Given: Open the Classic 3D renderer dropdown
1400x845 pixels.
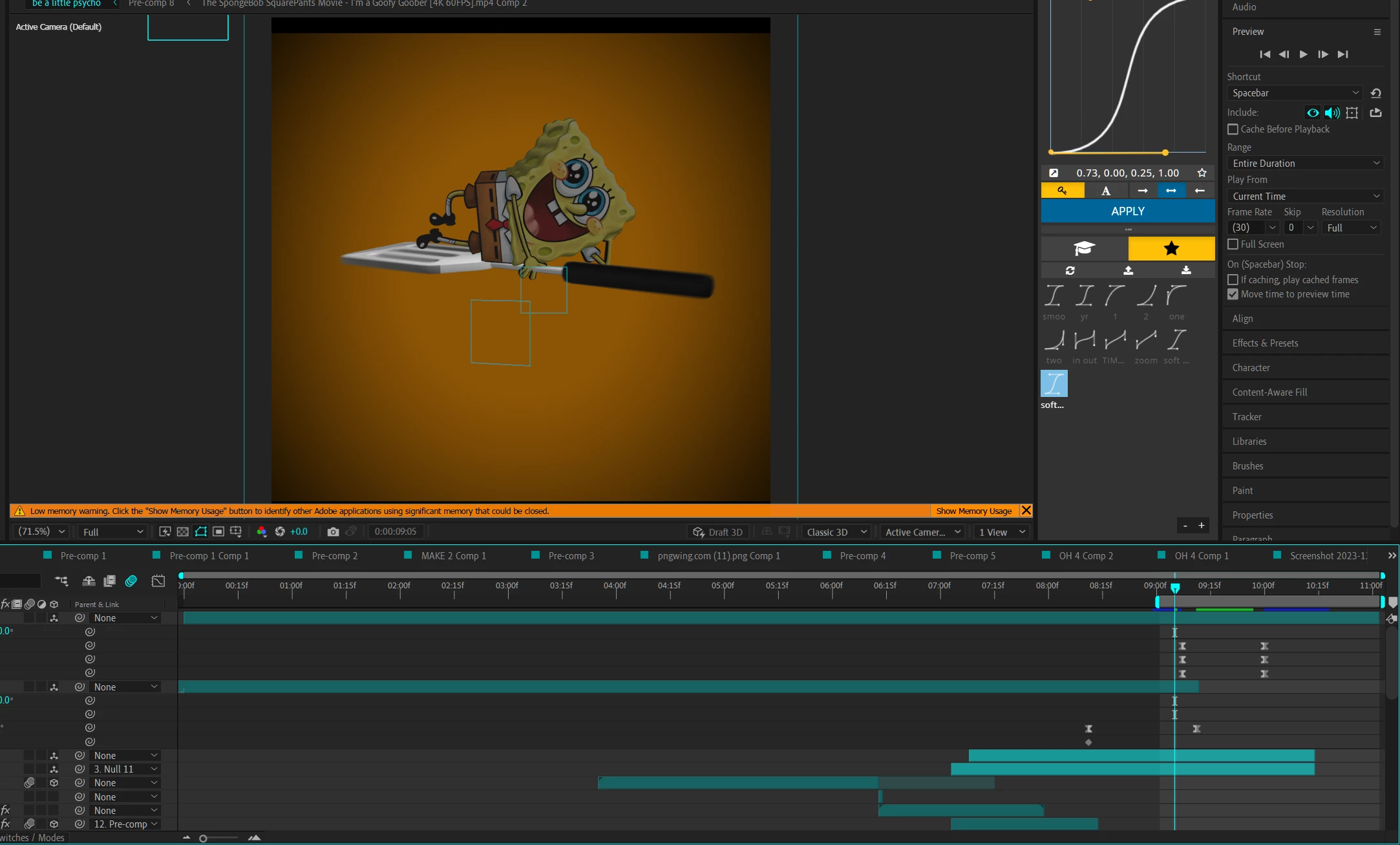Looking at the screenshot, I should click(836, 532).
